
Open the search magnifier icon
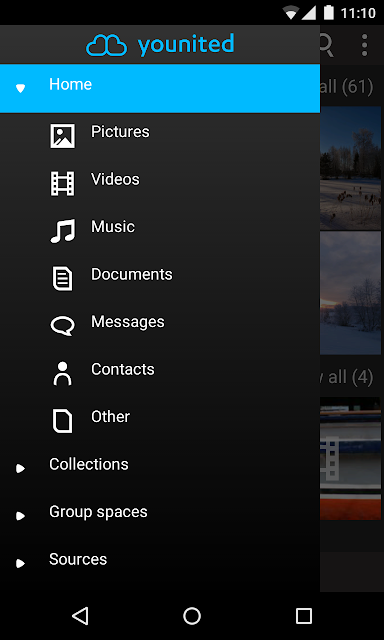(x=326, y=45)
